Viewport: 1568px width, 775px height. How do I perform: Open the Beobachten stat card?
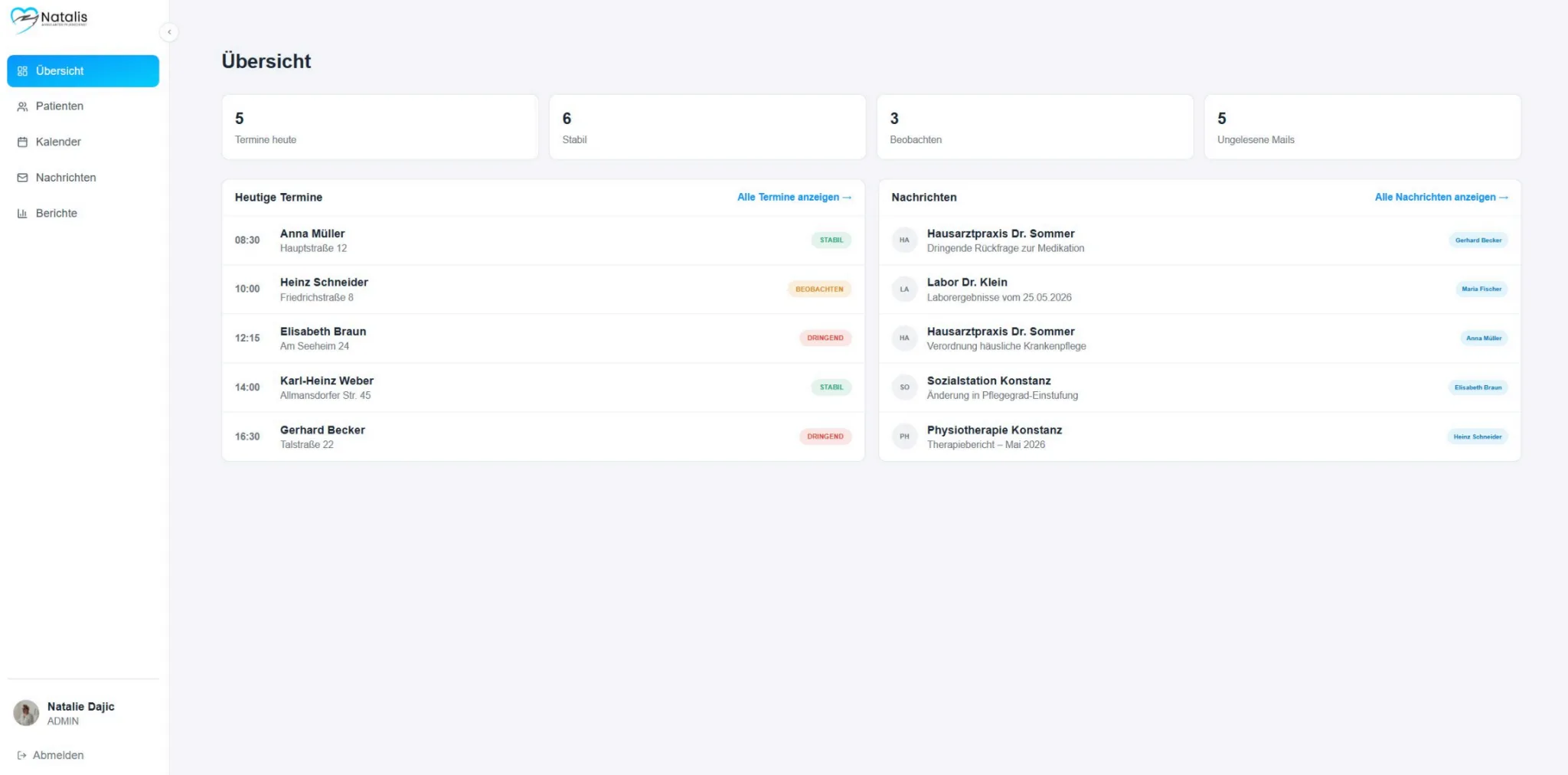pyautogui.click(x=1035, y=127)
